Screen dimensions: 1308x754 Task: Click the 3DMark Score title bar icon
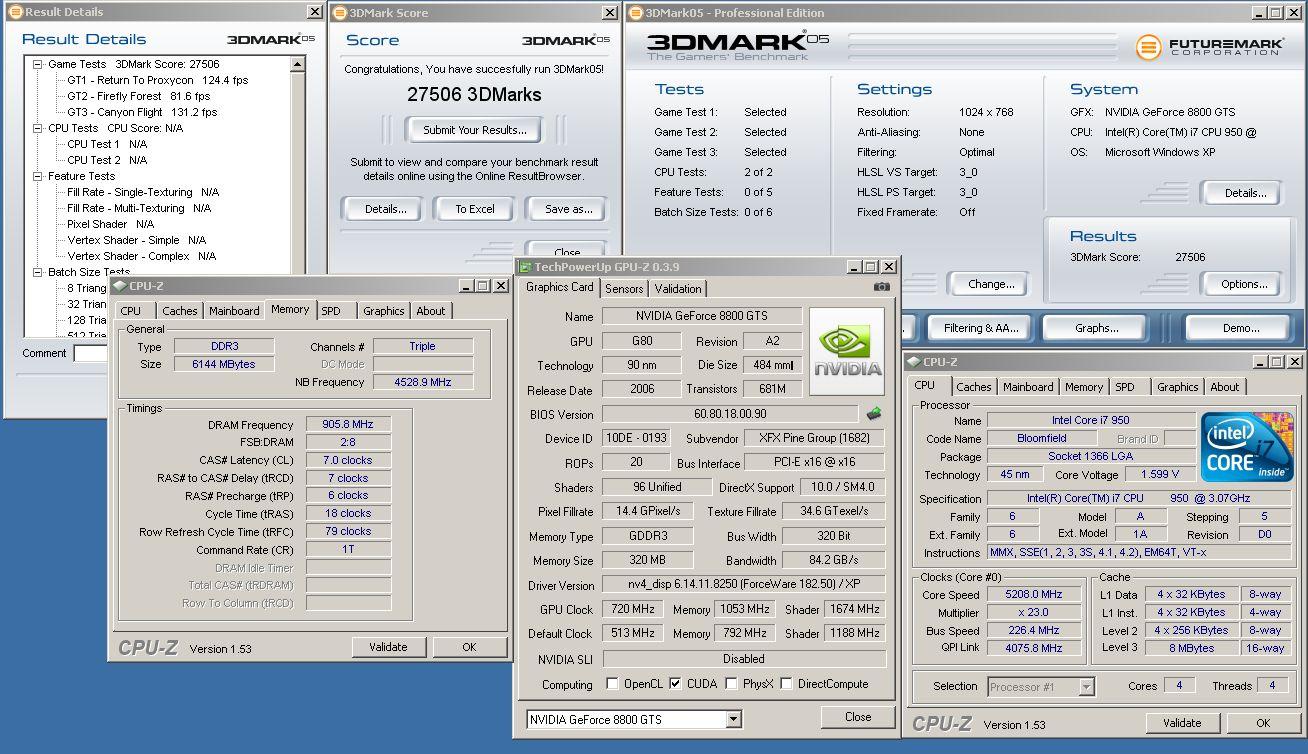(x=340, y=12)
